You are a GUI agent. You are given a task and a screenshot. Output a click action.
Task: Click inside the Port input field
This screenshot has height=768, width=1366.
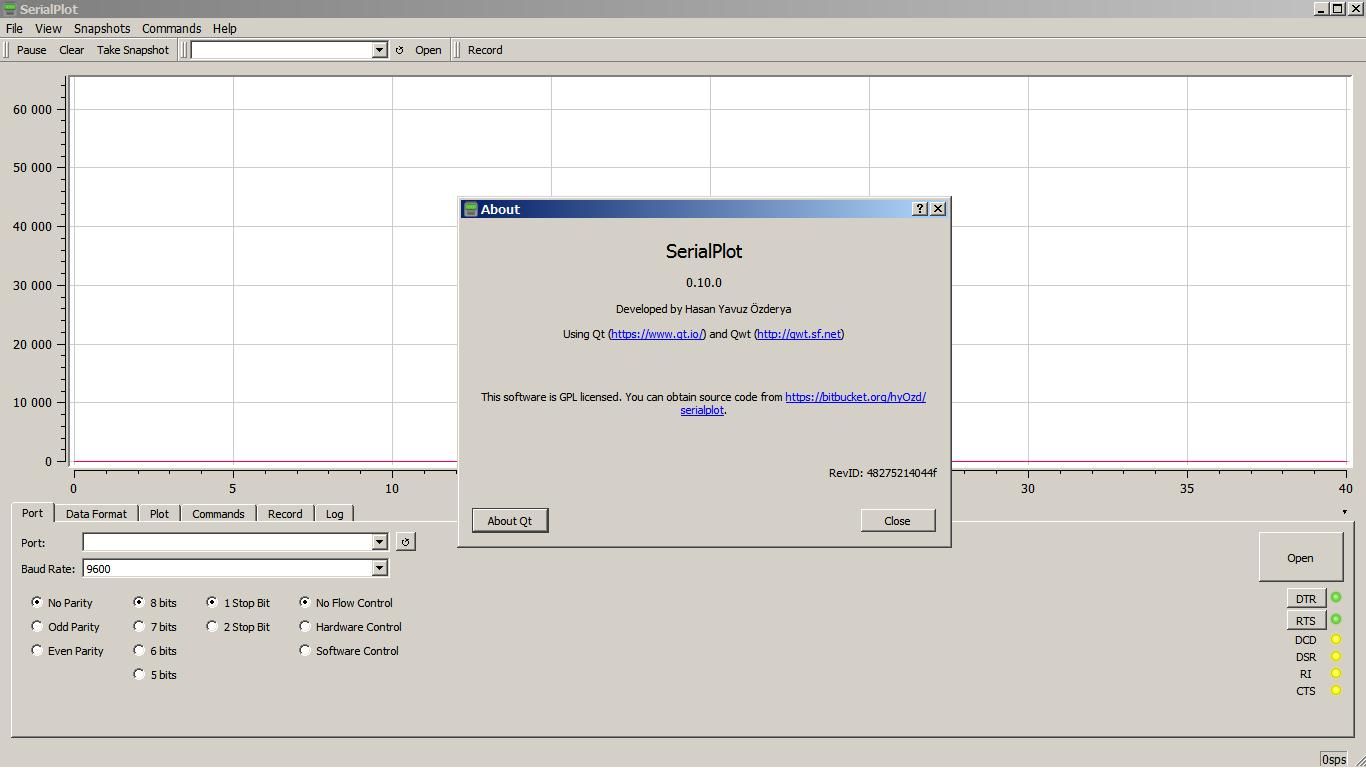227,542
